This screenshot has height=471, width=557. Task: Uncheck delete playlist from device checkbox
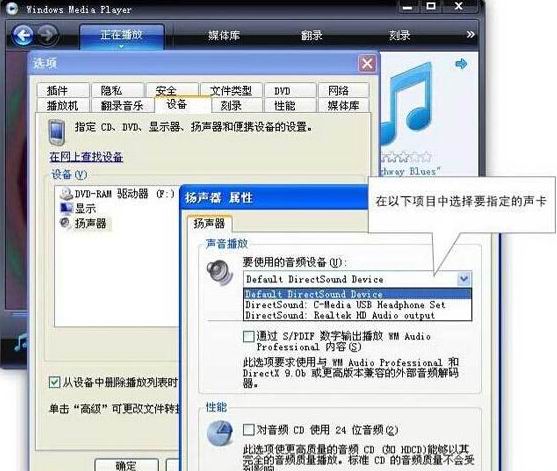[54, 382]
